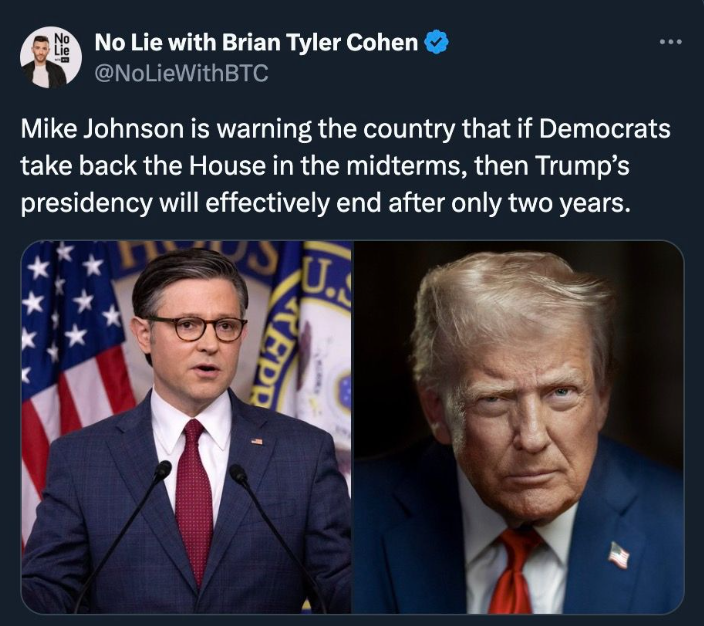This screenshot has height=626, width=704.
Task: Open the left photo of the podium speaker
Action: click(x=186, y=427)
